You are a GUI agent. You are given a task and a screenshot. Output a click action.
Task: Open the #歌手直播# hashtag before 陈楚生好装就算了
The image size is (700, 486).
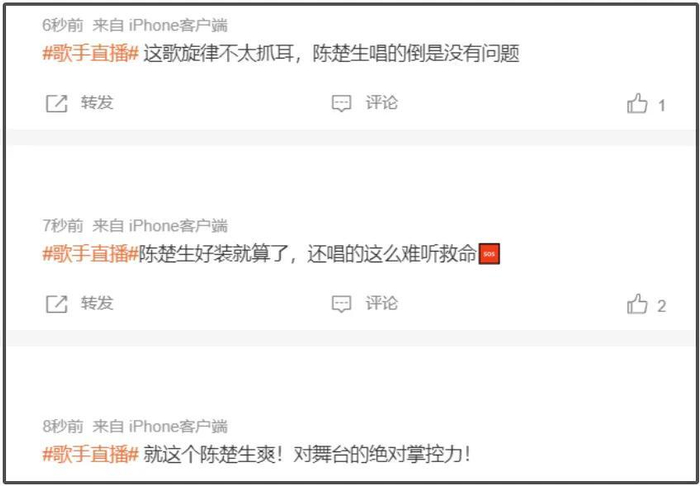pyautogui.click(x=91, y=254)
